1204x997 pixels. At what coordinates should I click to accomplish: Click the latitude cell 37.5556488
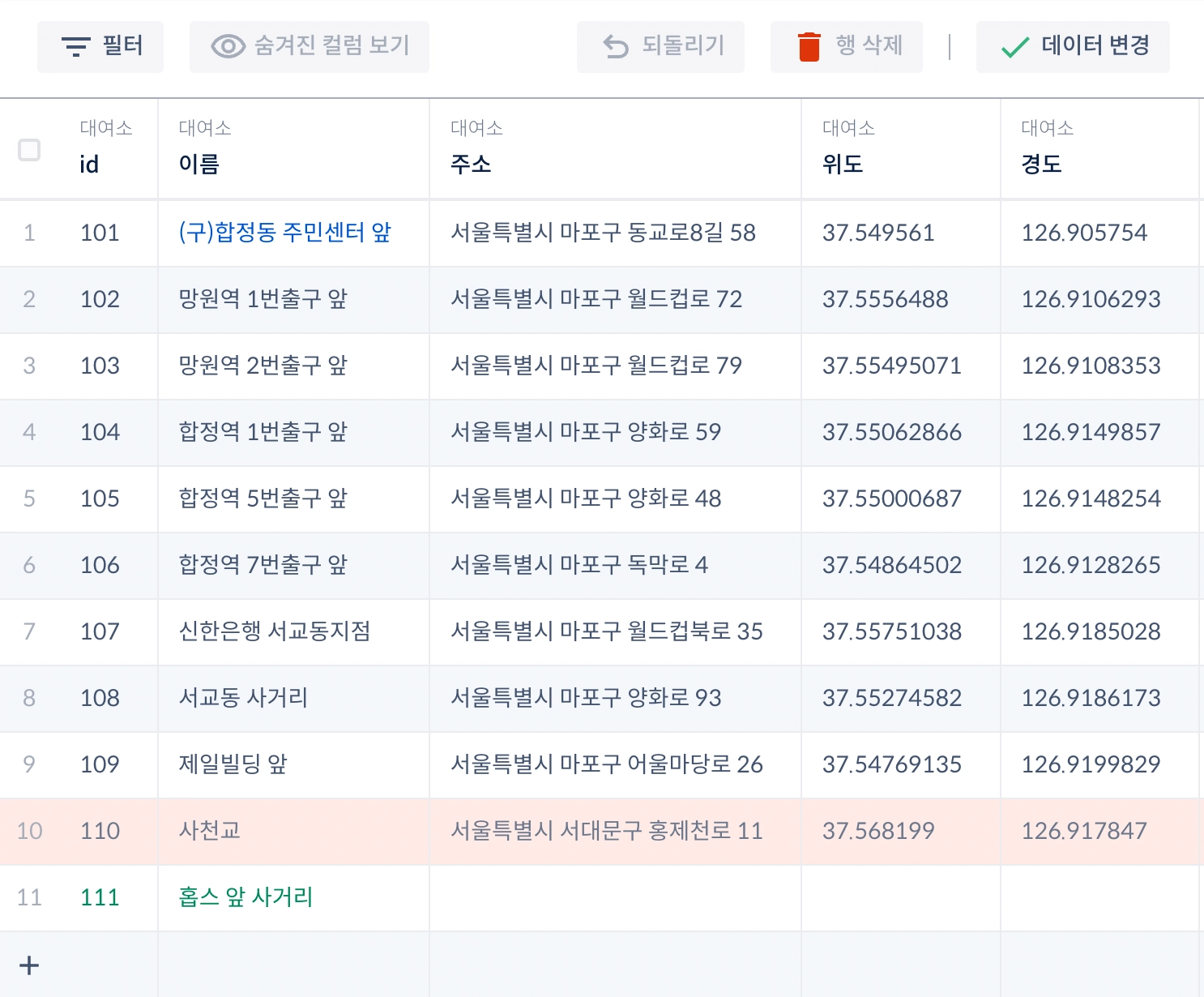pos(901,300)
